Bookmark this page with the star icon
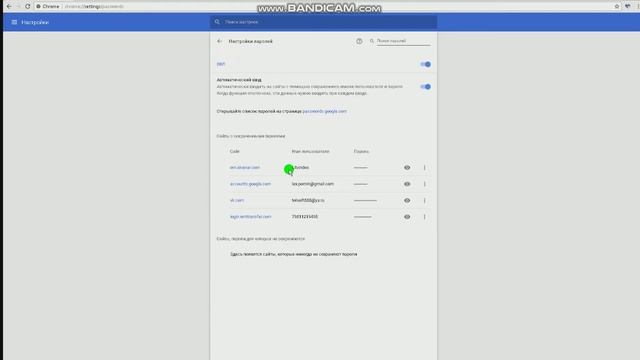This screenshot has width=640, height=360. click(x=617, y=7)
